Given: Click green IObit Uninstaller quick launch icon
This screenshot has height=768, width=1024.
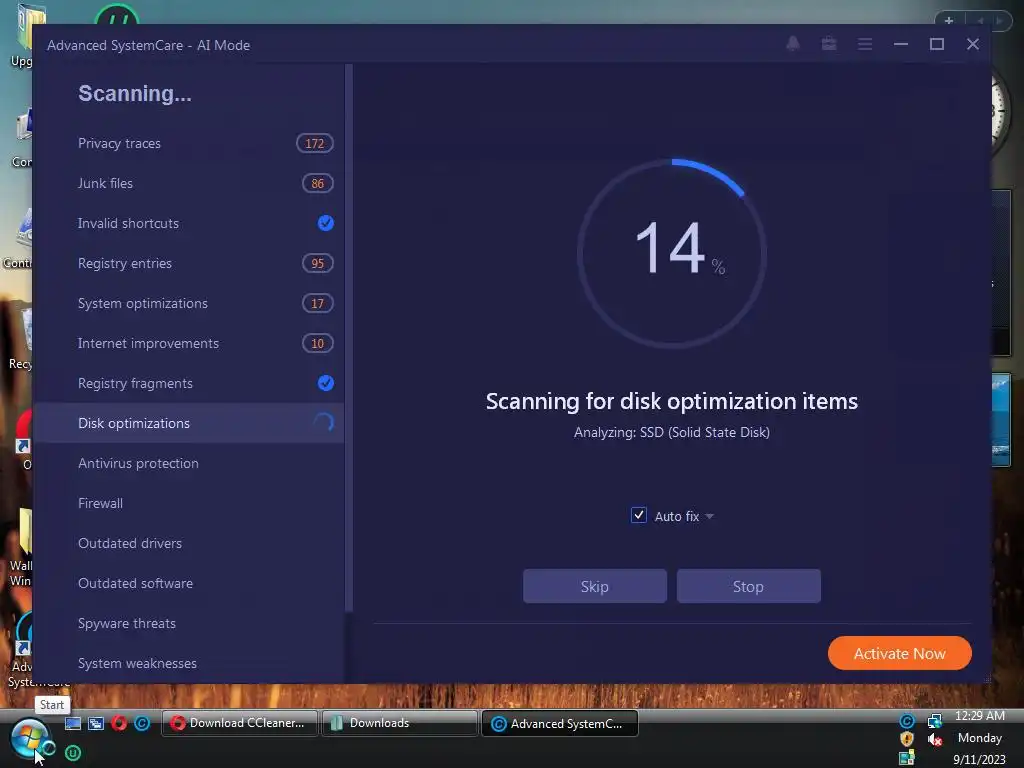Looking at the screenshot, I should 73,753.
